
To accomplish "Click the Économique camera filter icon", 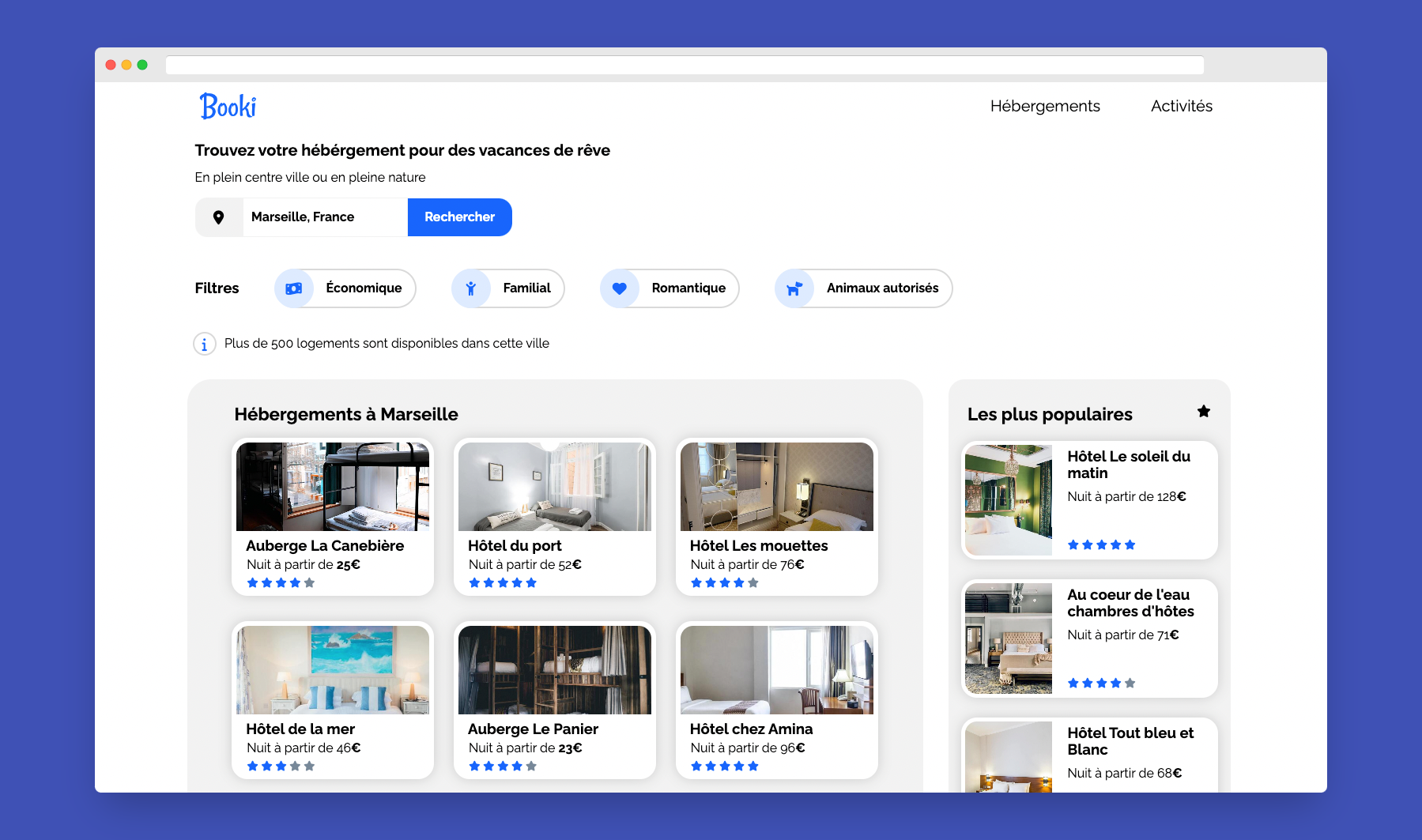I will tap(293, 288).
